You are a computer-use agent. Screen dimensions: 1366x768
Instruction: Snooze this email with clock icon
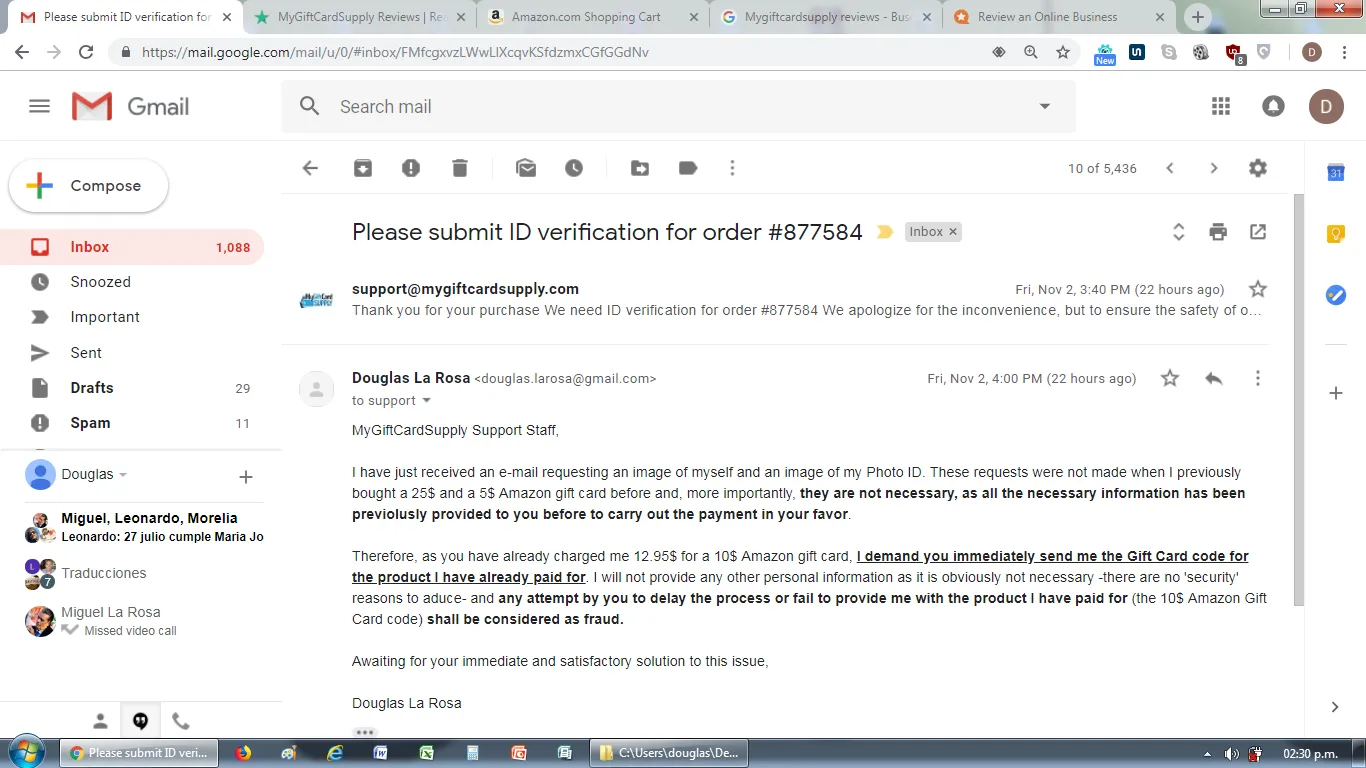coord(574,169)
